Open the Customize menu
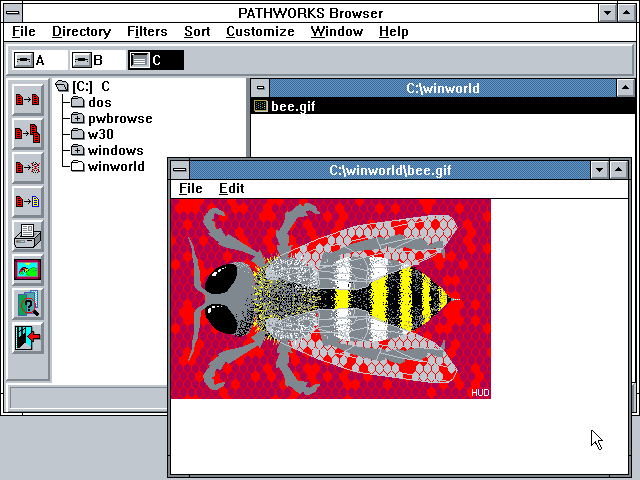The width and height of the screenshot is (640, 480). (x=260, y=31)
